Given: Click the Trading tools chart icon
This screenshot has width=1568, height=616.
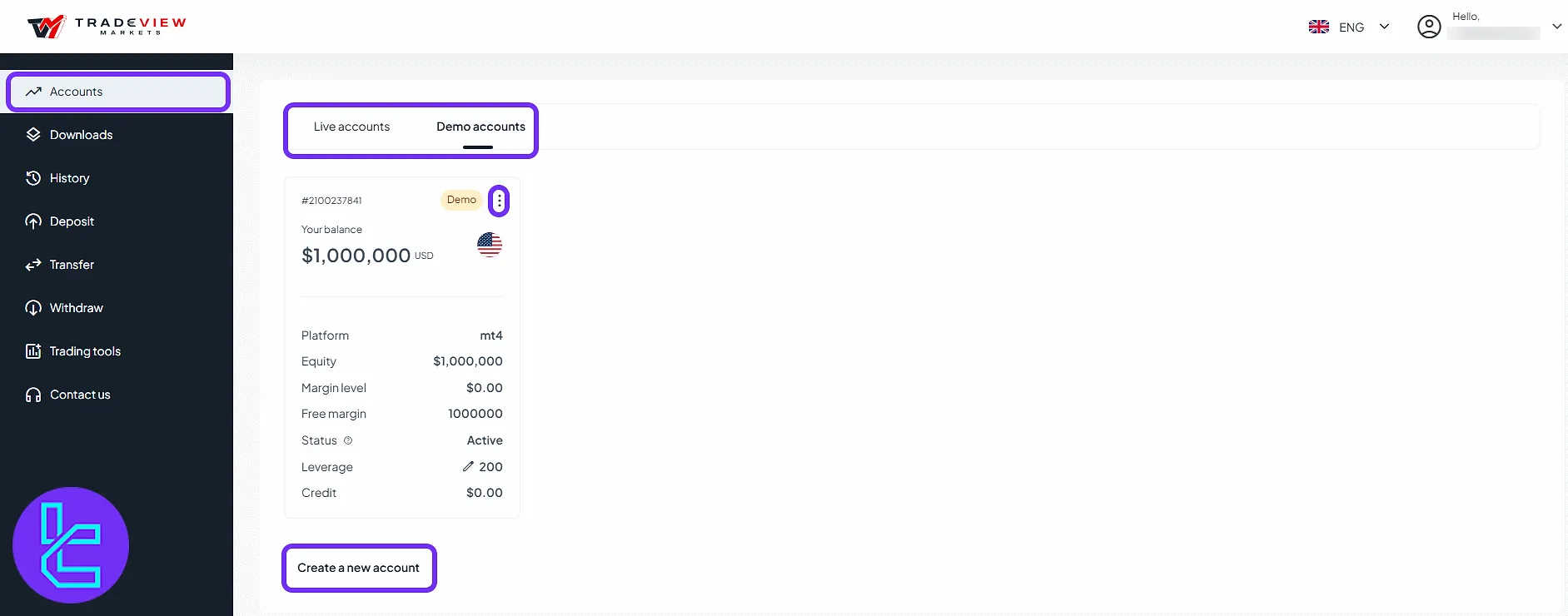Looking at the screenshot, I should tap(33, 351).
